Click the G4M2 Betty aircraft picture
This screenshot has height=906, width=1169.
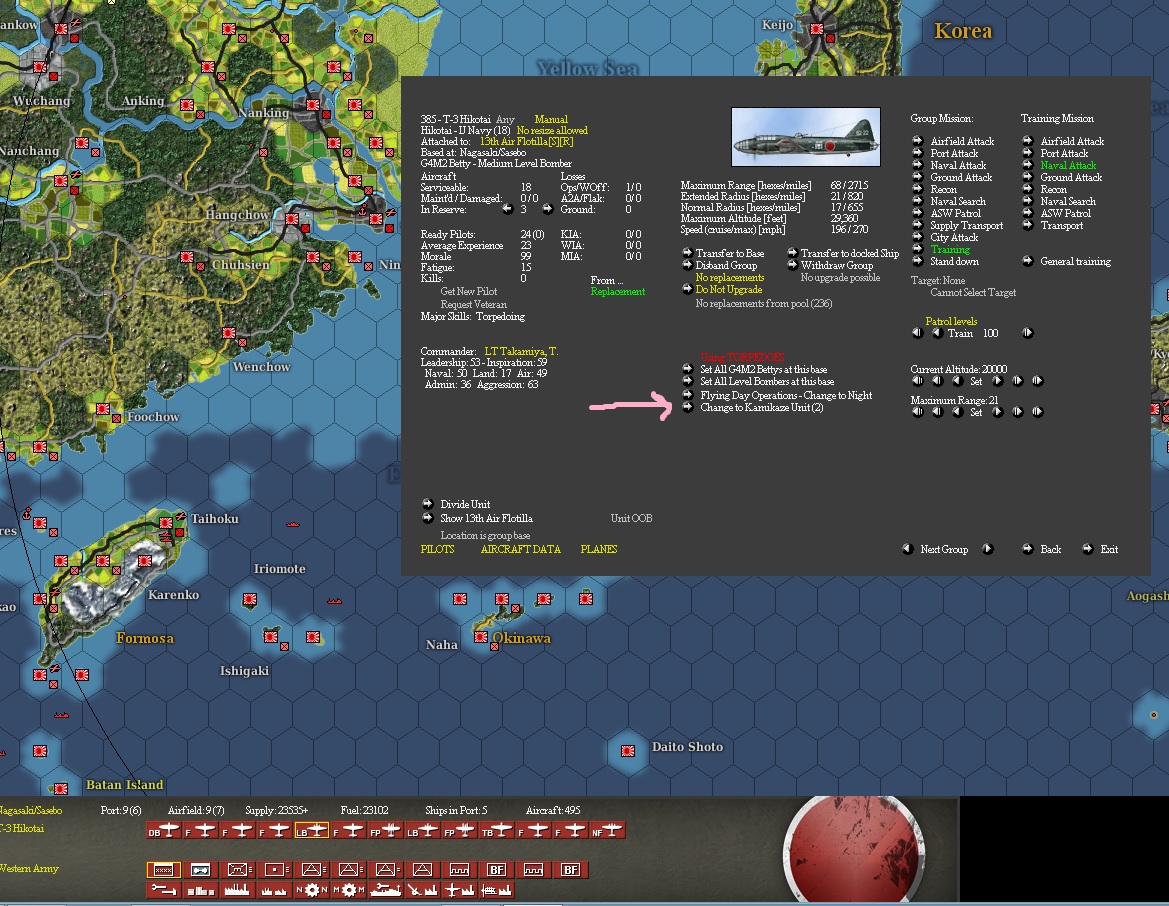[x=806, y=136]
